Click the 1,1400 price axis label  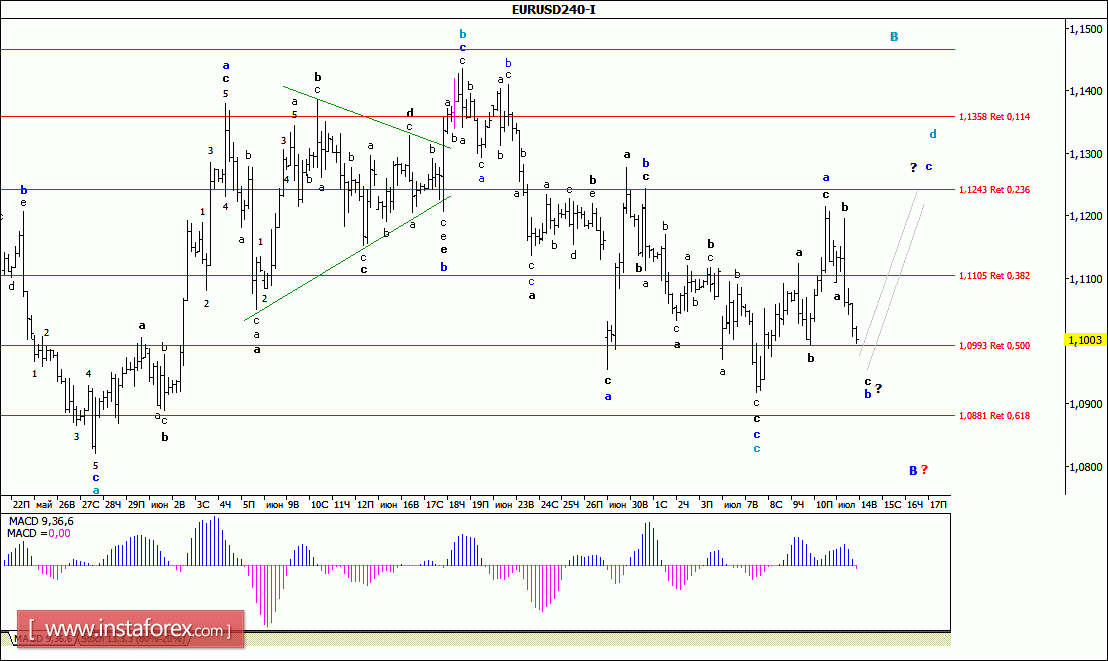click(1085, 91)
